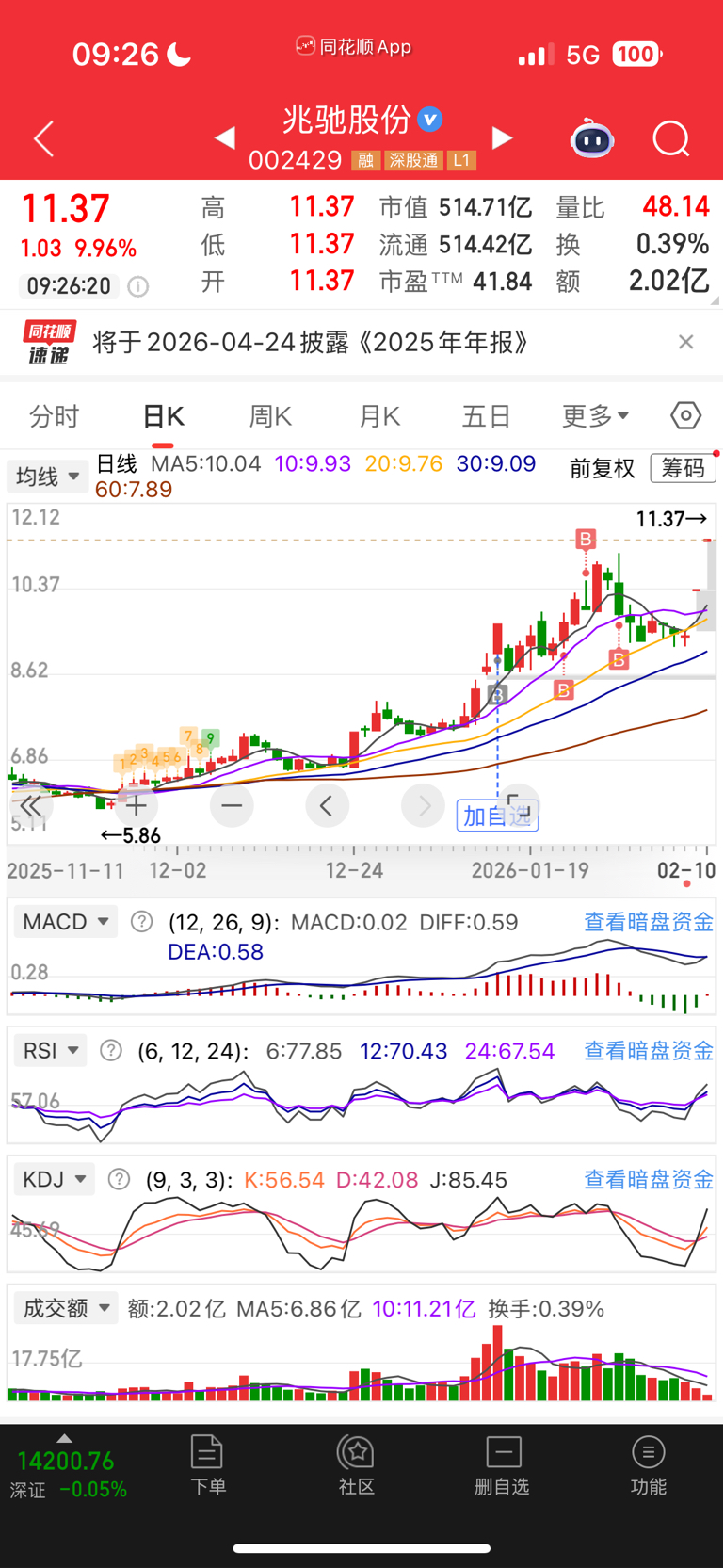
Task: Tap the 兆驰股份 stock title
Action: pos(346,120)
